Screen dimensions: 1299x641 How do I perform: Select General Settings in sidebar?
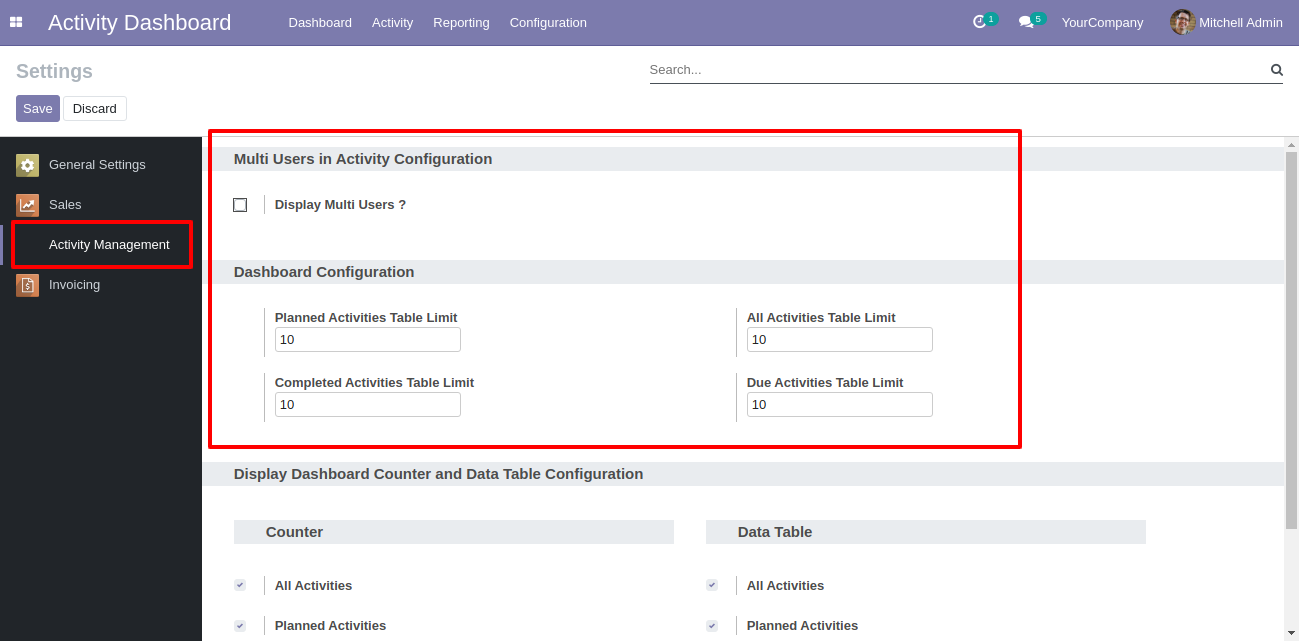[101, 165]
